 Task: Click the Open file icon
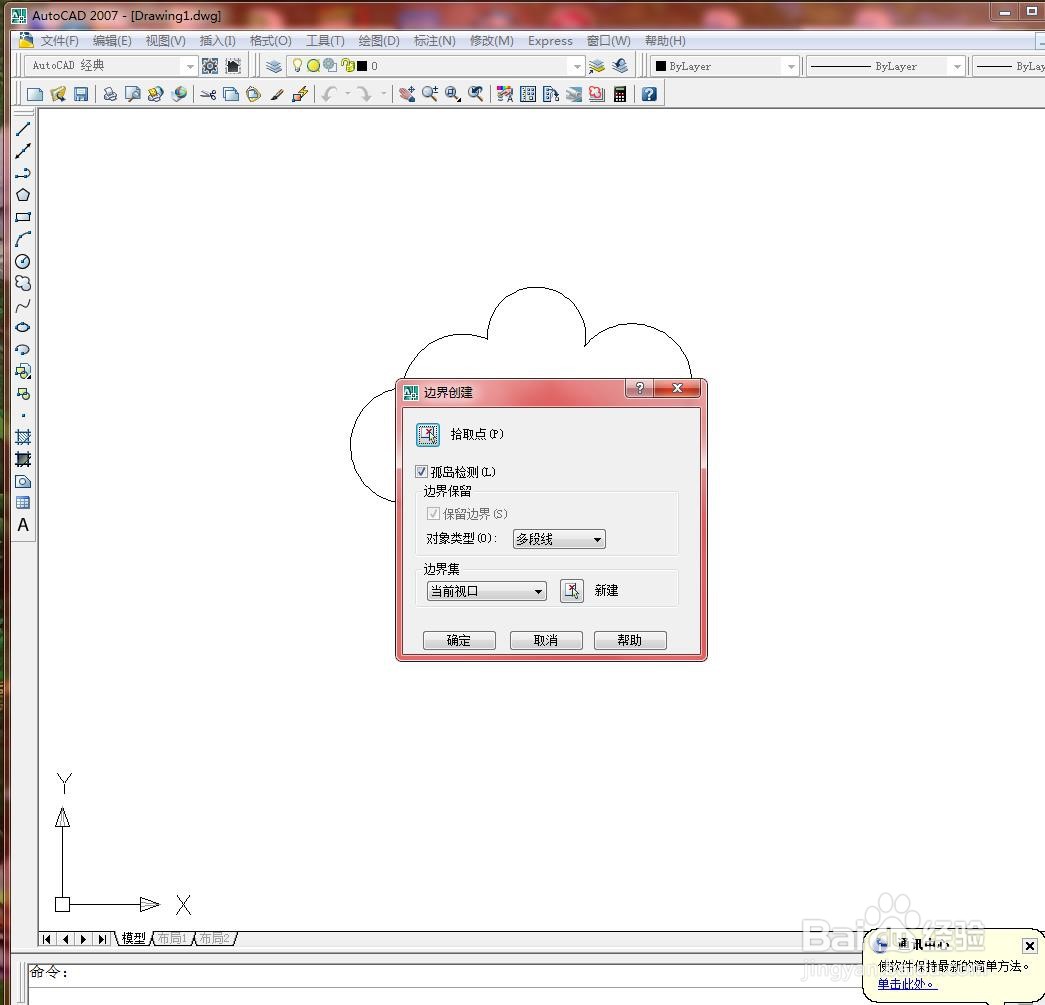coord(58,94)
